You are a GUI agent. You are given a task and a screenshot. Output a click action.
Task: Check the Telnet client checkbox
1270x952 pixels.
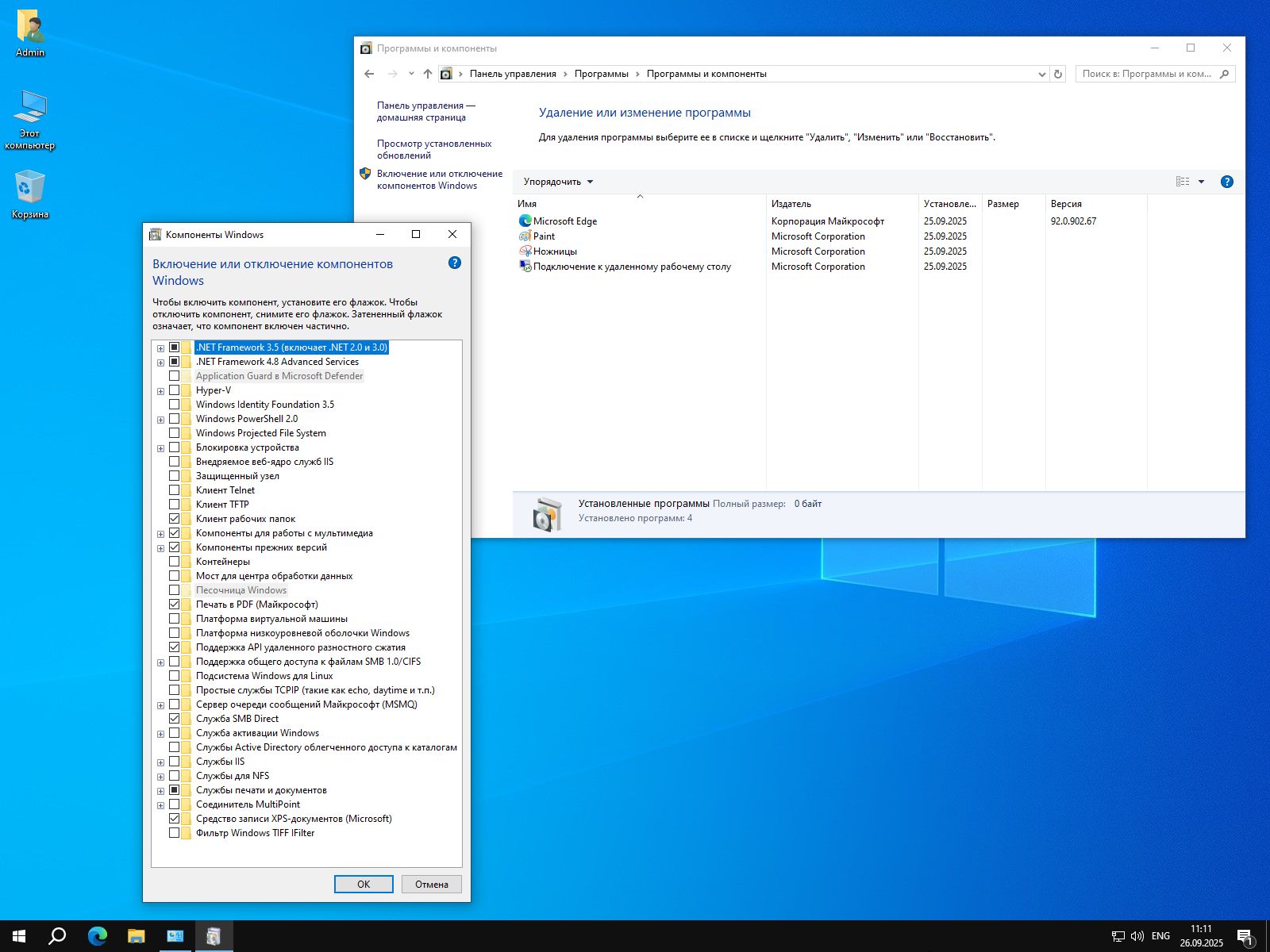coord(174,490)
